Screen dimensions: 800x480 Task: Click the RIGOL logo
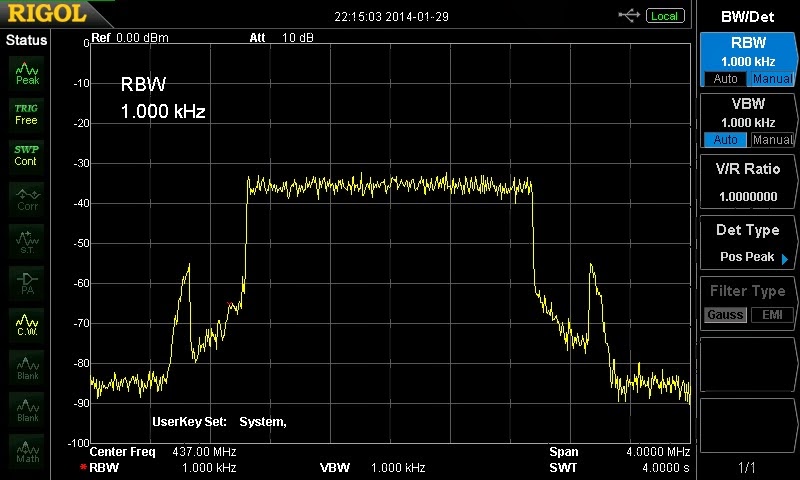pos(47,13)
